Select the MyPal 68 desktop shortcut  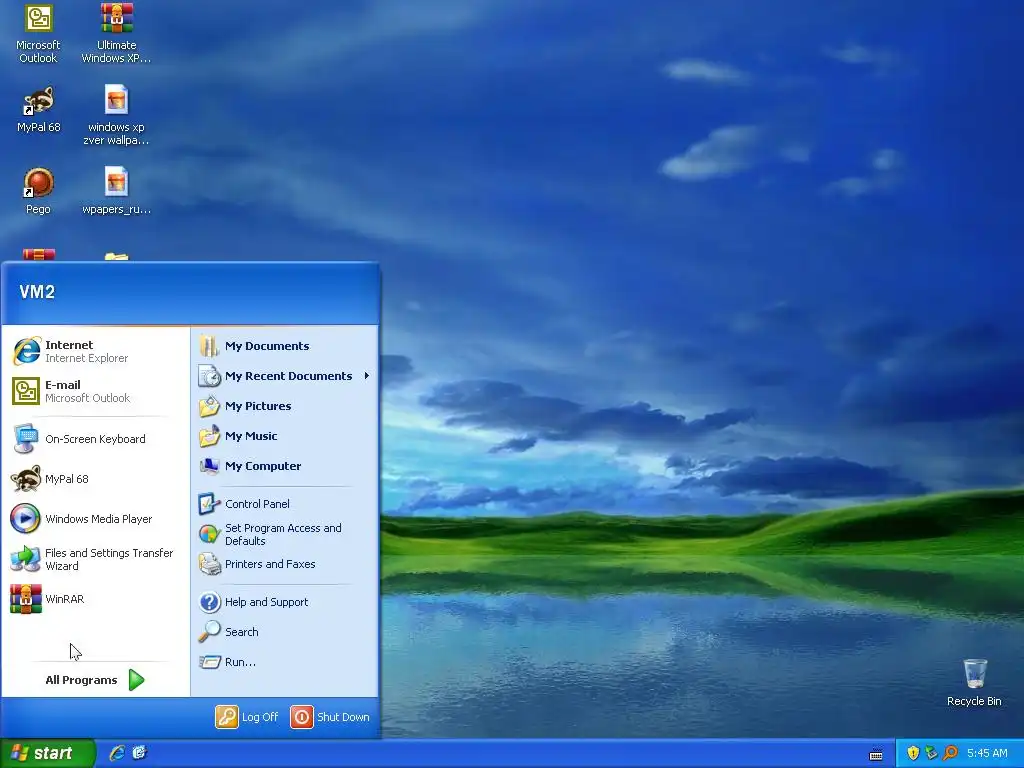[38, 110]
